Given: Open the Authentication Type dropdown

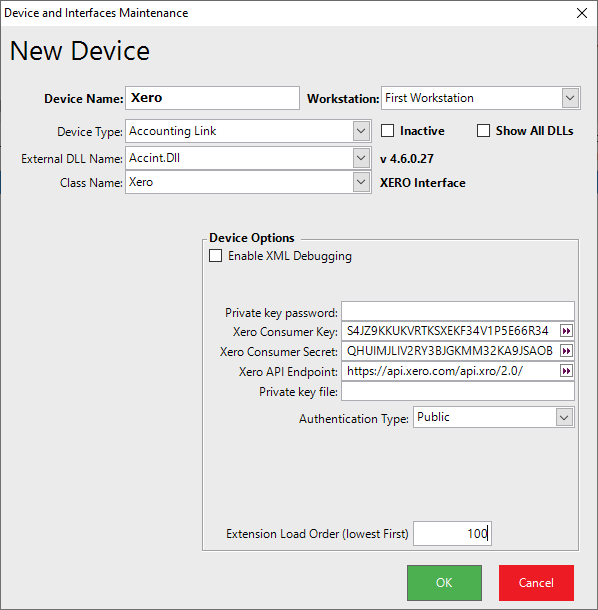Looking at the screenshot, I should point(565,417).
